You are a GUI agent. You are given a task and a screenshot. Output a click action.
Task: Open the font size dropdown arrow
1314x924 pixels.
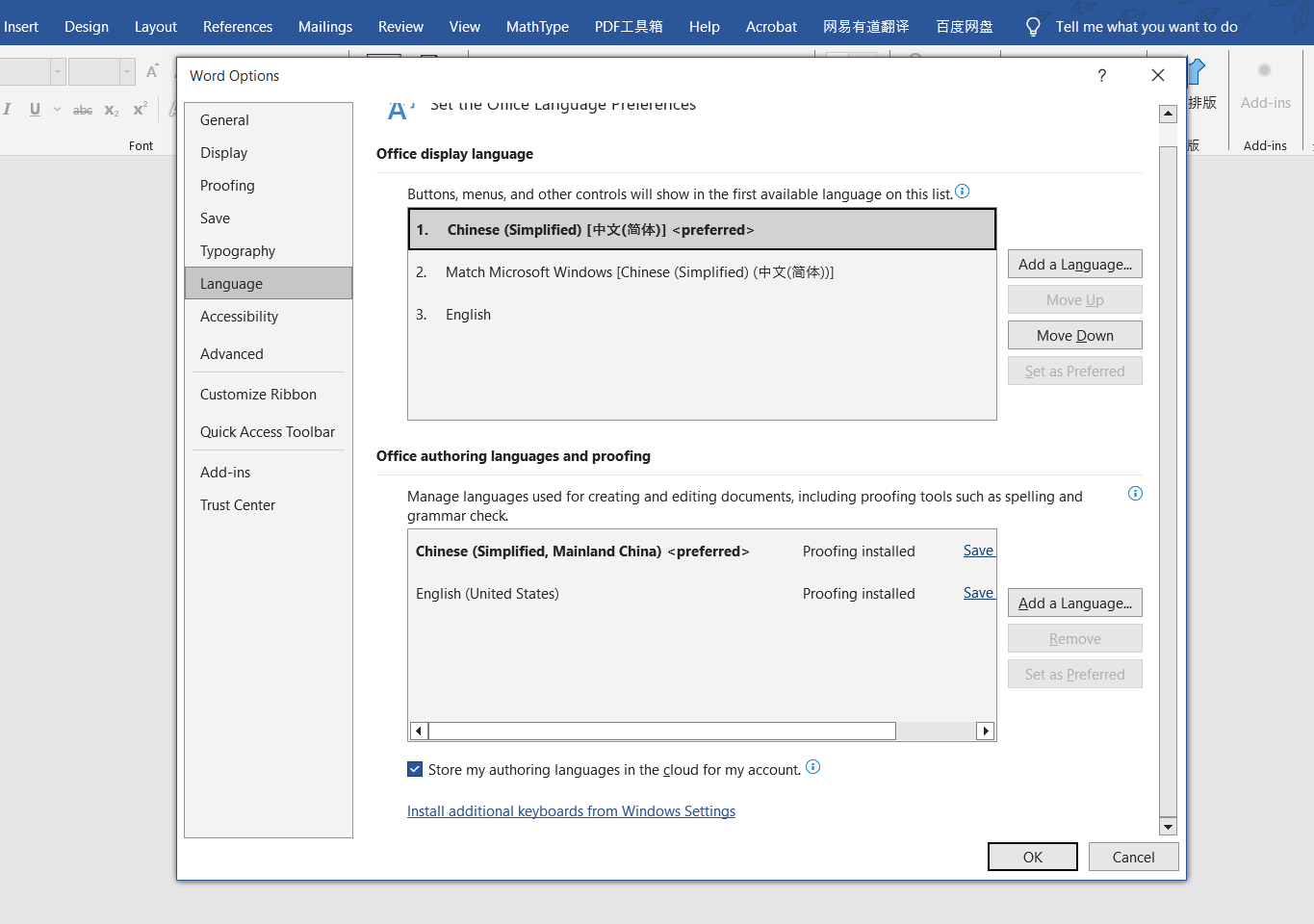coord(127,71)
